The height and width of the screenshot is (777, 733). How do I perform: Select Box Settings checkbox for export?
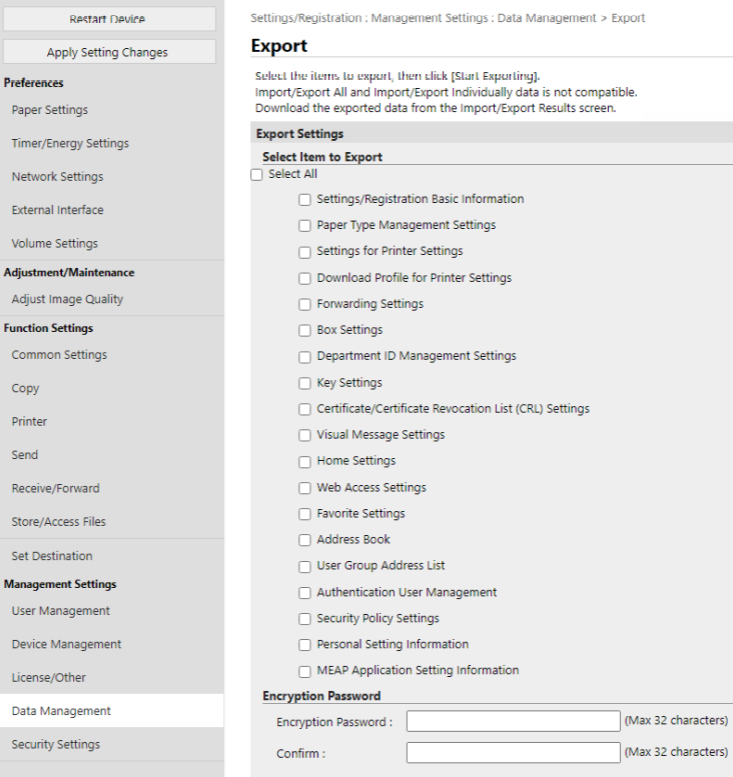[306, 330]
